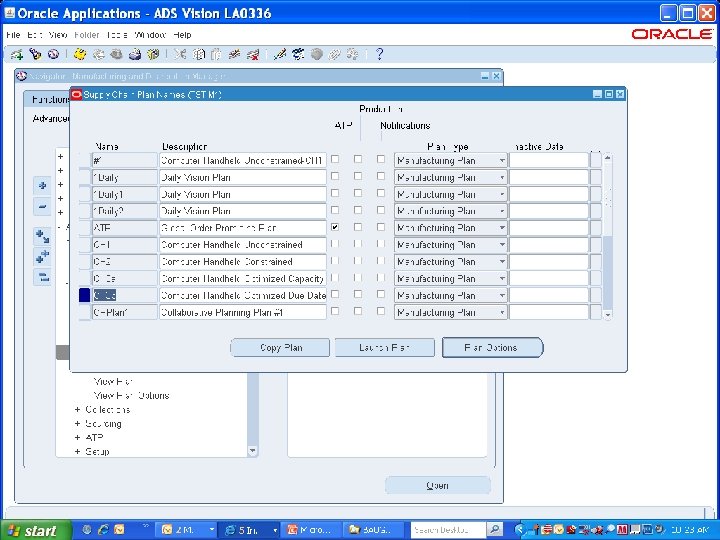Expand the ATP node in Navigator tree
The width and height of the screenshot is (720, 540).
click(77, 438)
